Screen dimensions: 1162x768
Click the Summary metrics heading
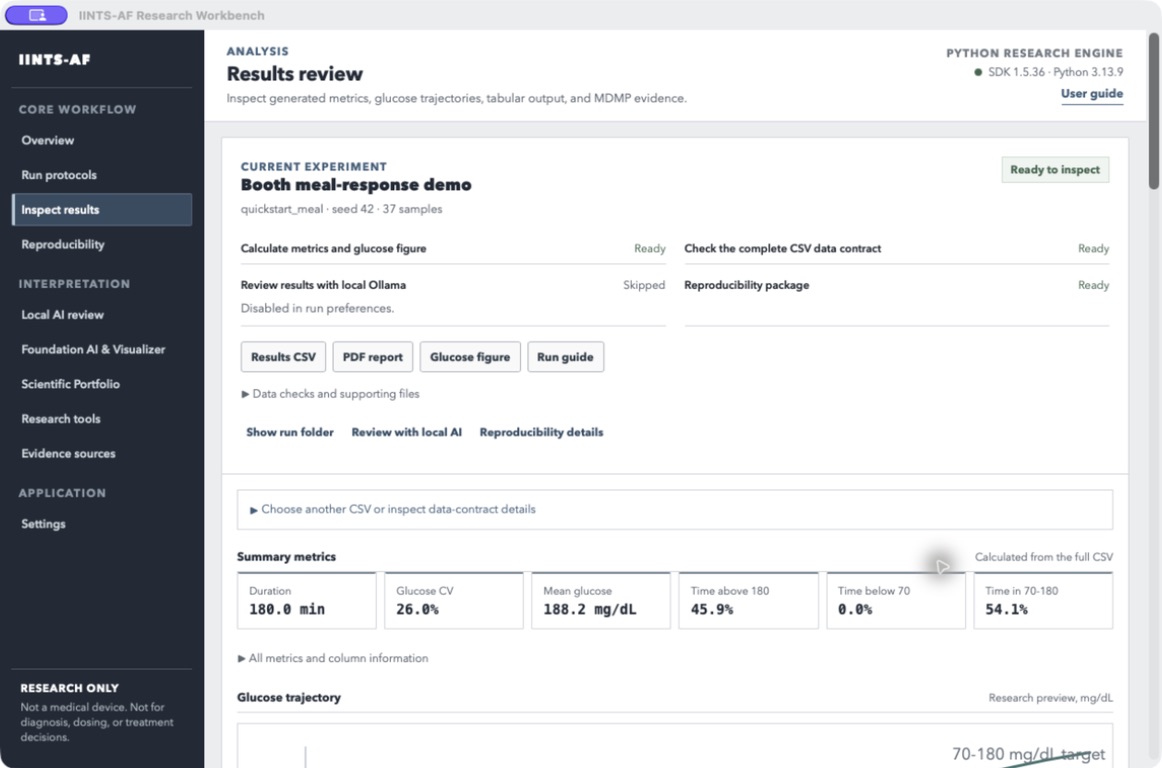point(286,557)
